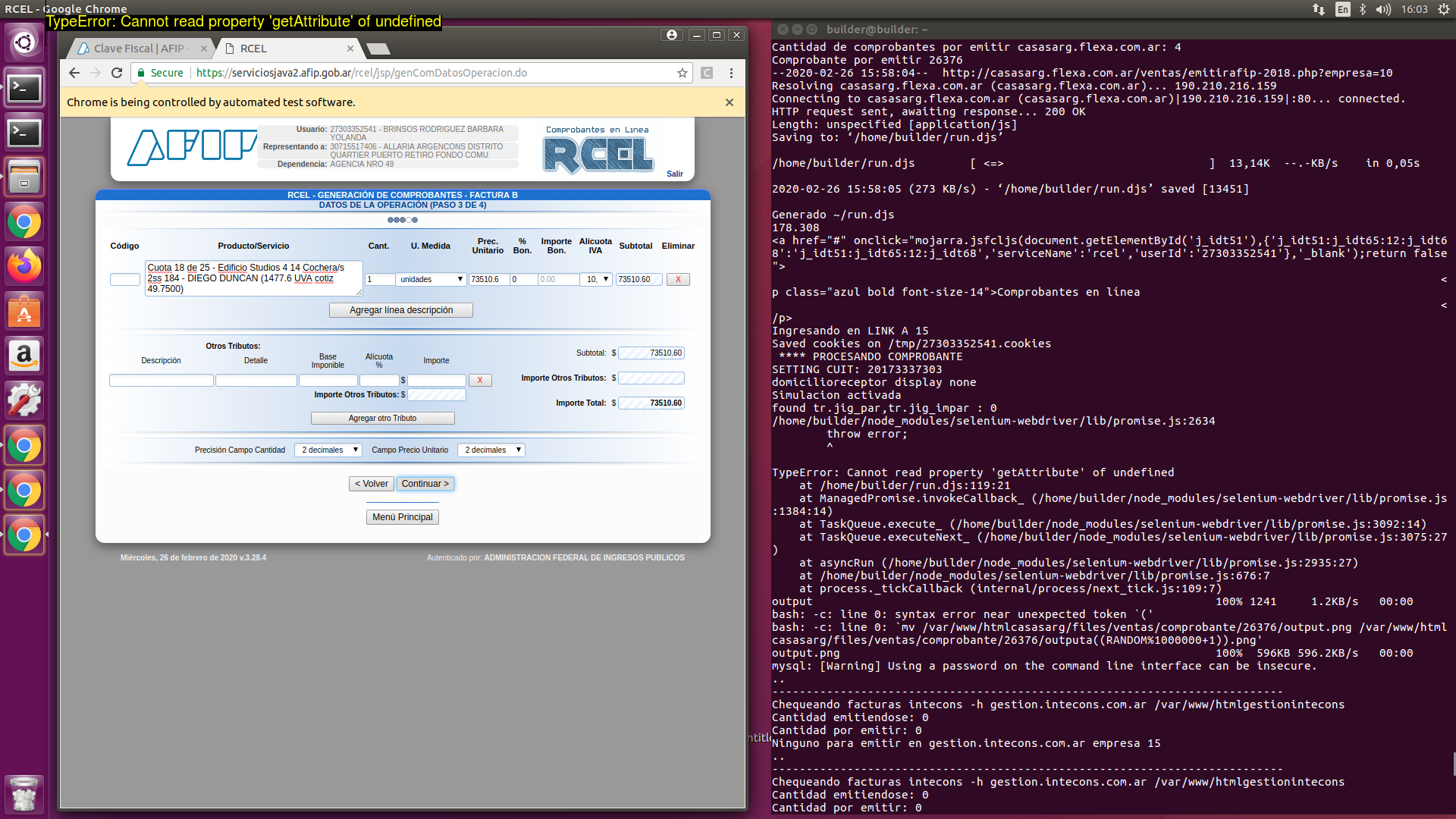Delete Otros Tributos row with X button
Screen dimensions: 1456x819
[480, 380]
